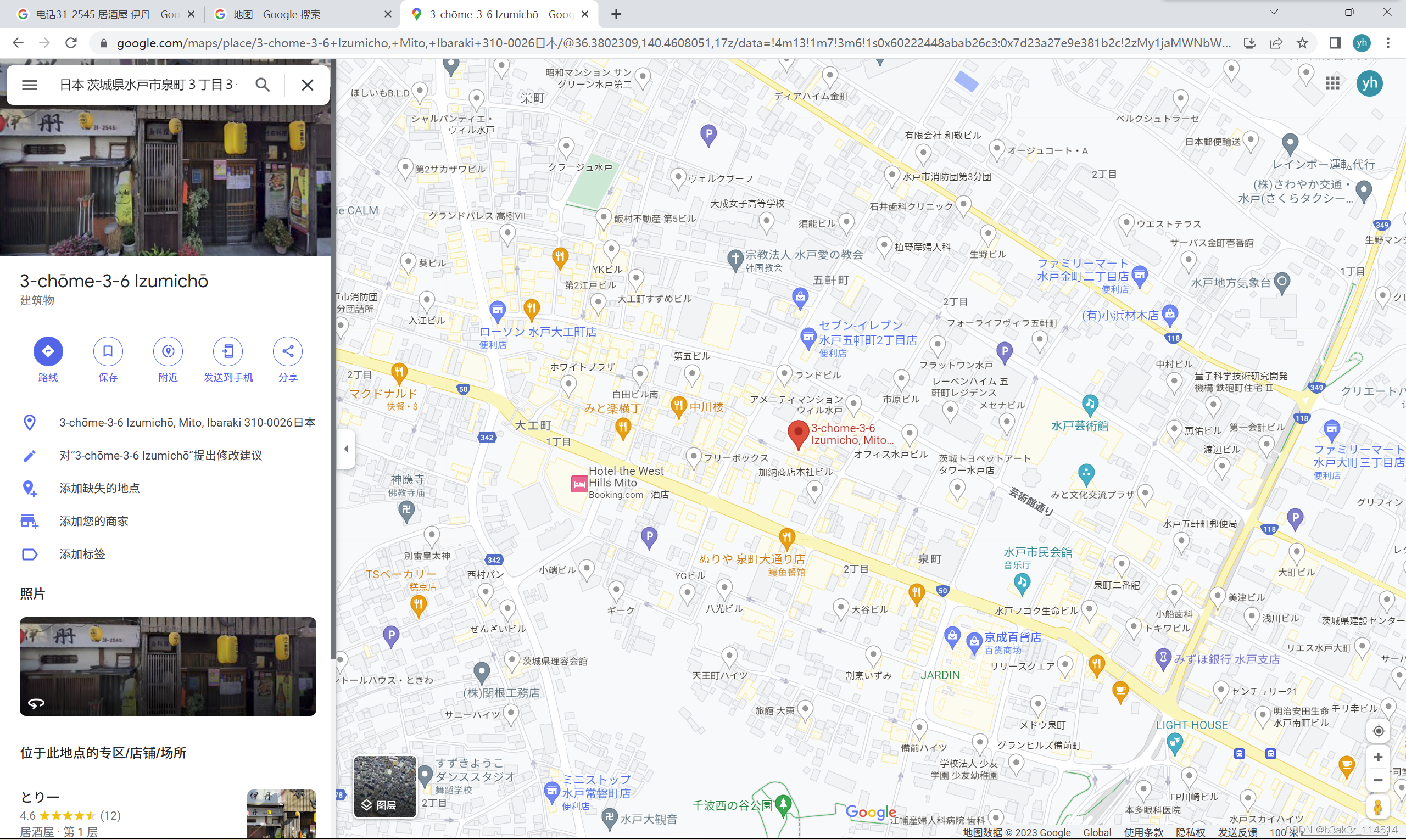Open the tab search dropdown chevron
Image resolution: width=1406 pixels, height=840 pixels.
pos(1274,13)
